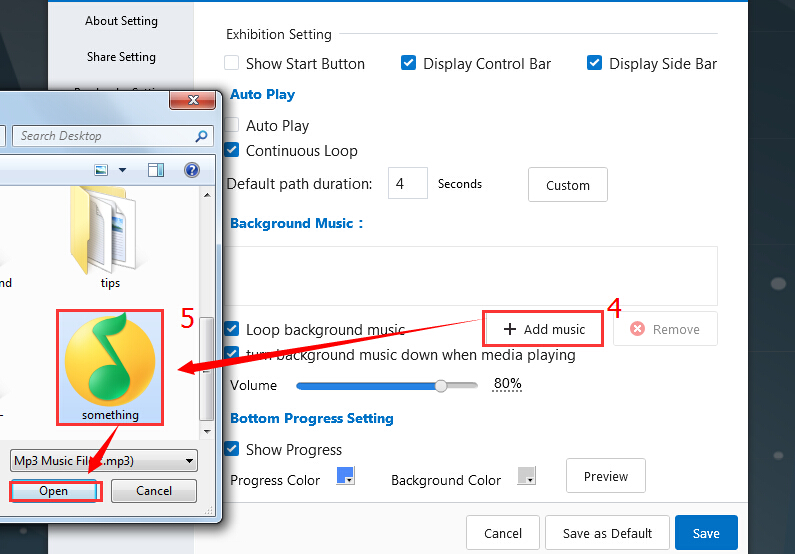The width and height of the screenshot is (795, 554).
Task: Toggle the Continuous Loop checkbox
Action: pyautogui.click(x=232, y=150)
